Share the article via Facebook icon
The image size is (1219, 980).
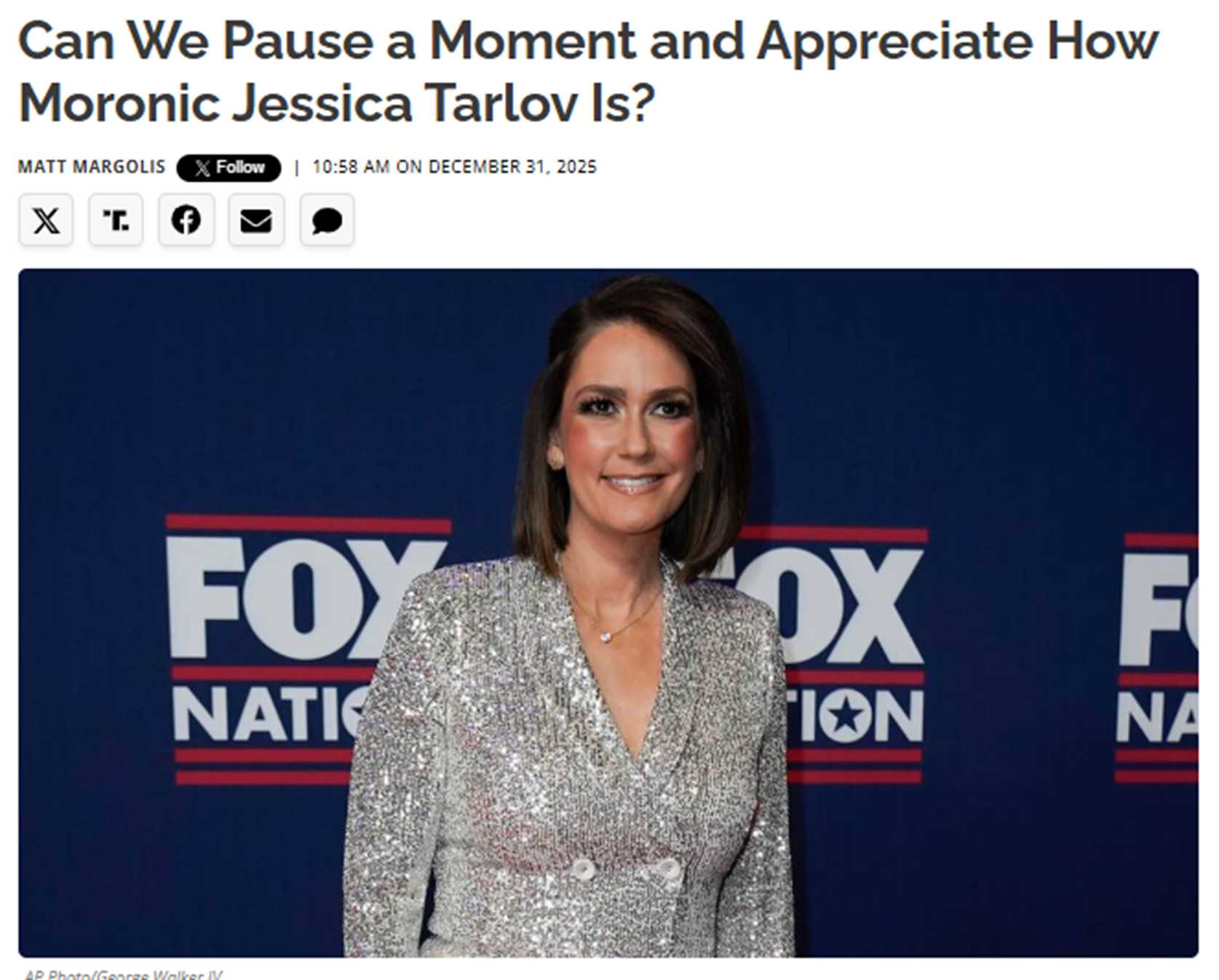tap(186, 220)
